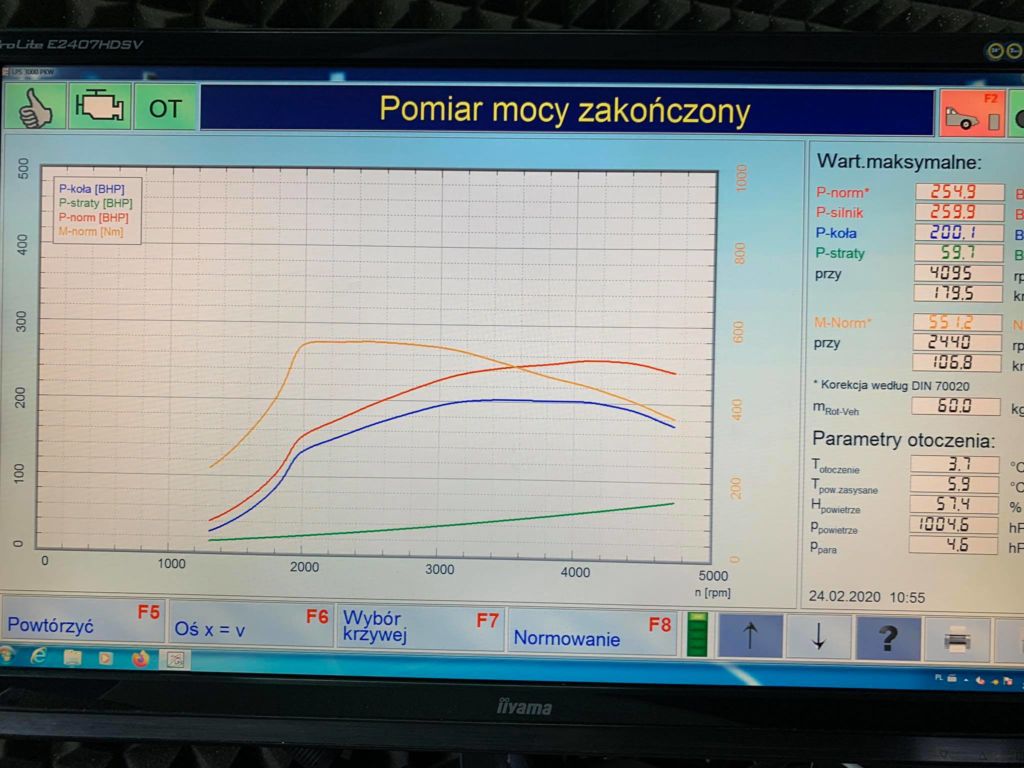
Task: Click the 2440 rpm value field
Action: pos(957,342)
